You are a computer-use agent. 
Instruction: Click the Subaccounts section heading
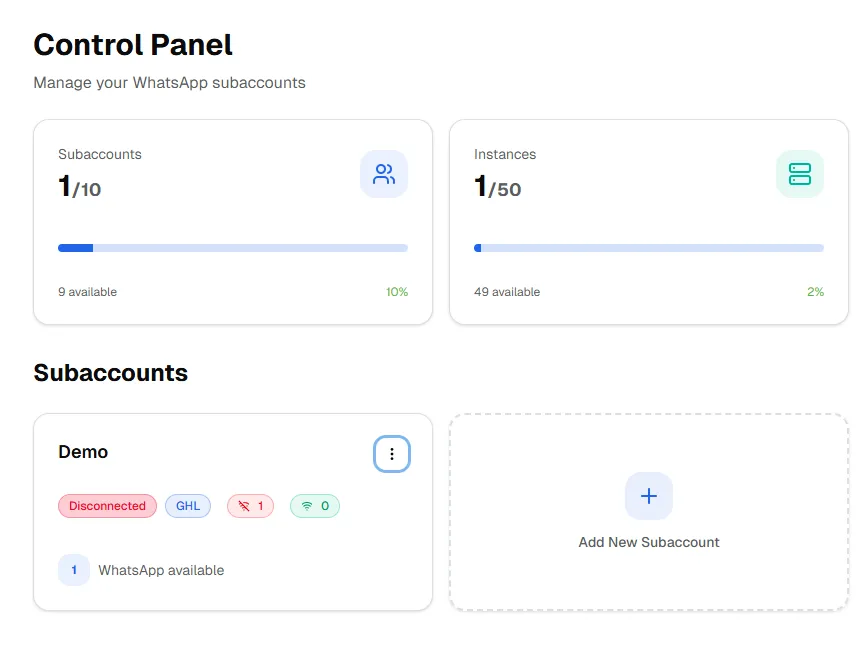(x=111, y=373)
